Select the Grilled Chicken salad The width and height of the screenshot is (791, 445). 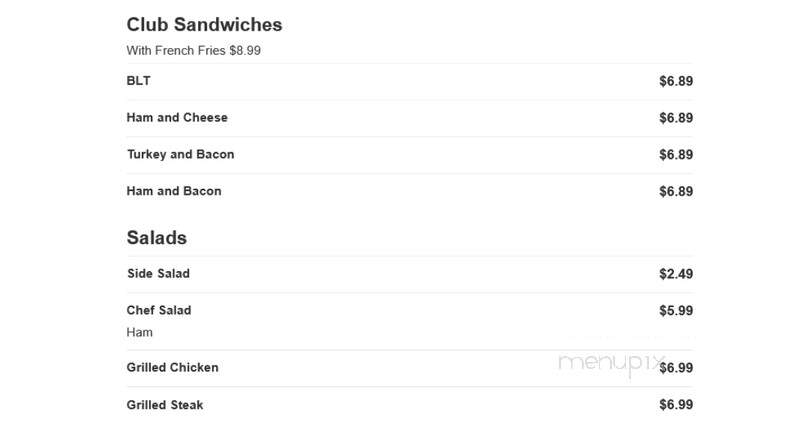173,367
